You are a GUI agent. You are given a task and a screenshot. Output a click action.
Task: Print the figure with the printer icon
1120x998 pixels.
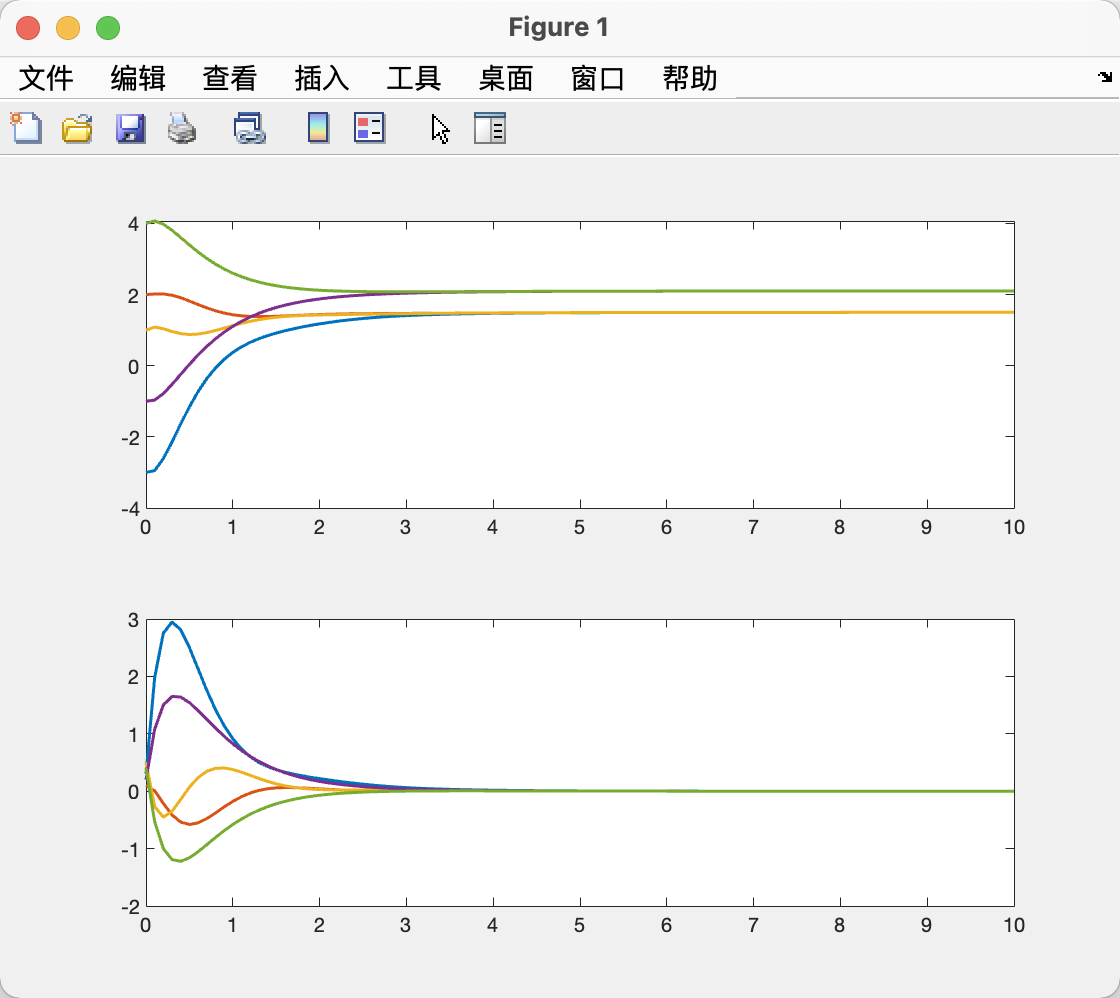(x=182, y=129)
